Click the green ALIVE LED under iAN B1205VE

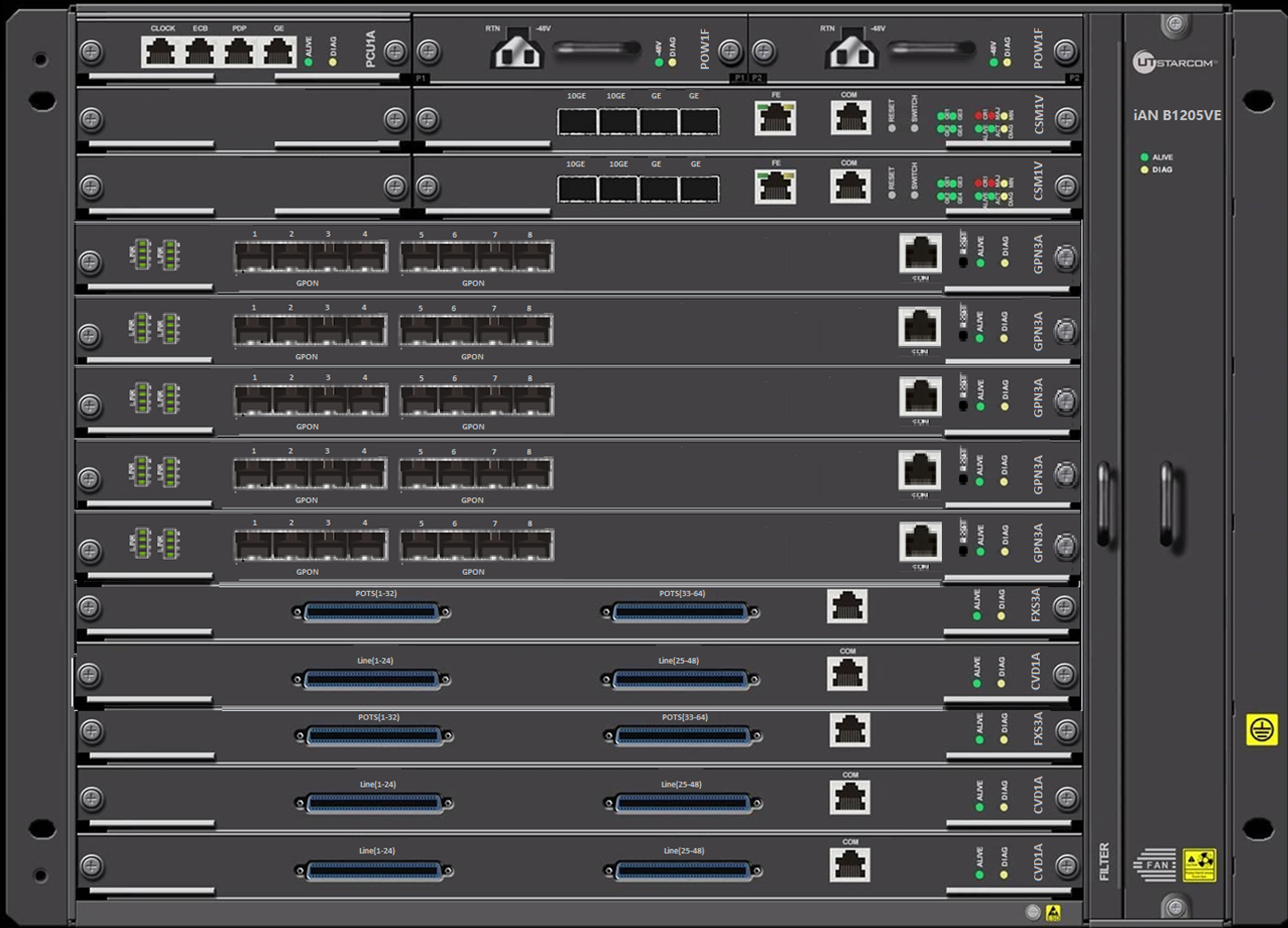point(1144,157)
